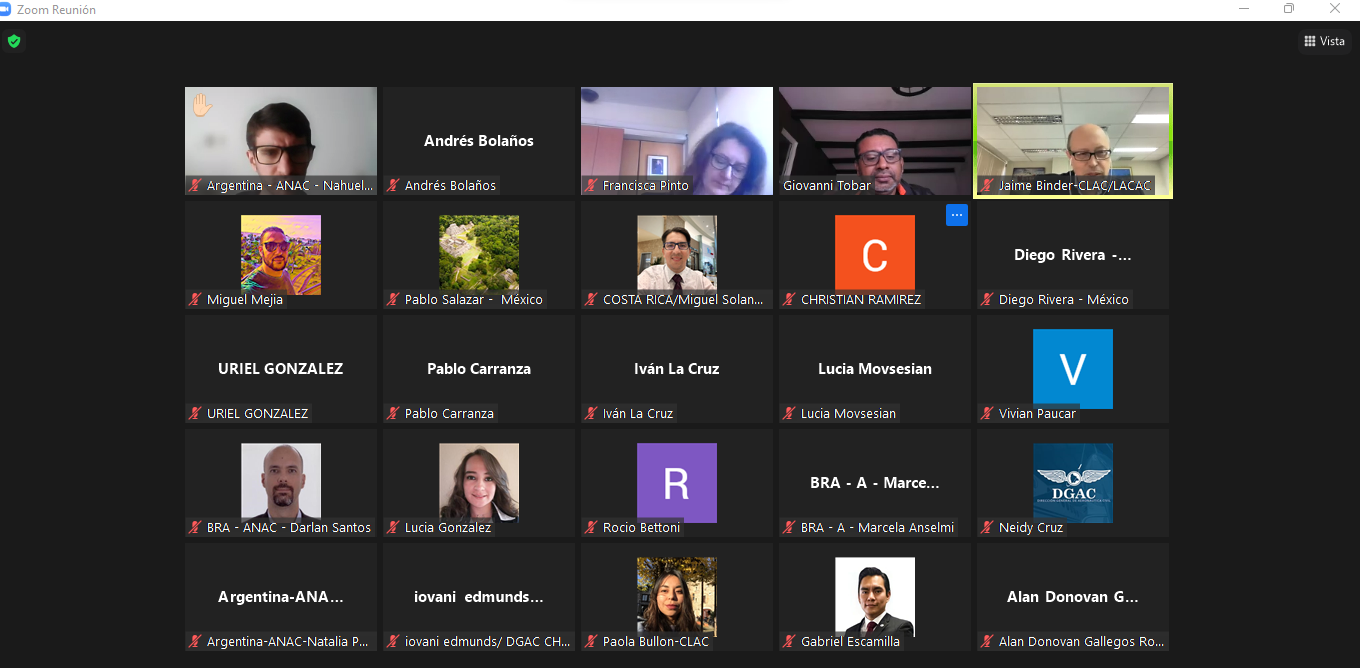Click the blue V avatar of Vivian Paucar
This screenshot has width=1360, height=668.
1072,368
